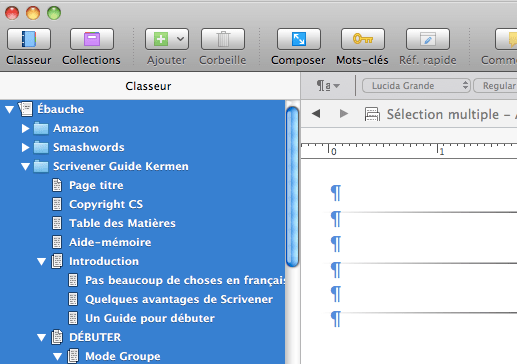
Task: Click the Réf. rapide icon
Action: pos(428,39)
